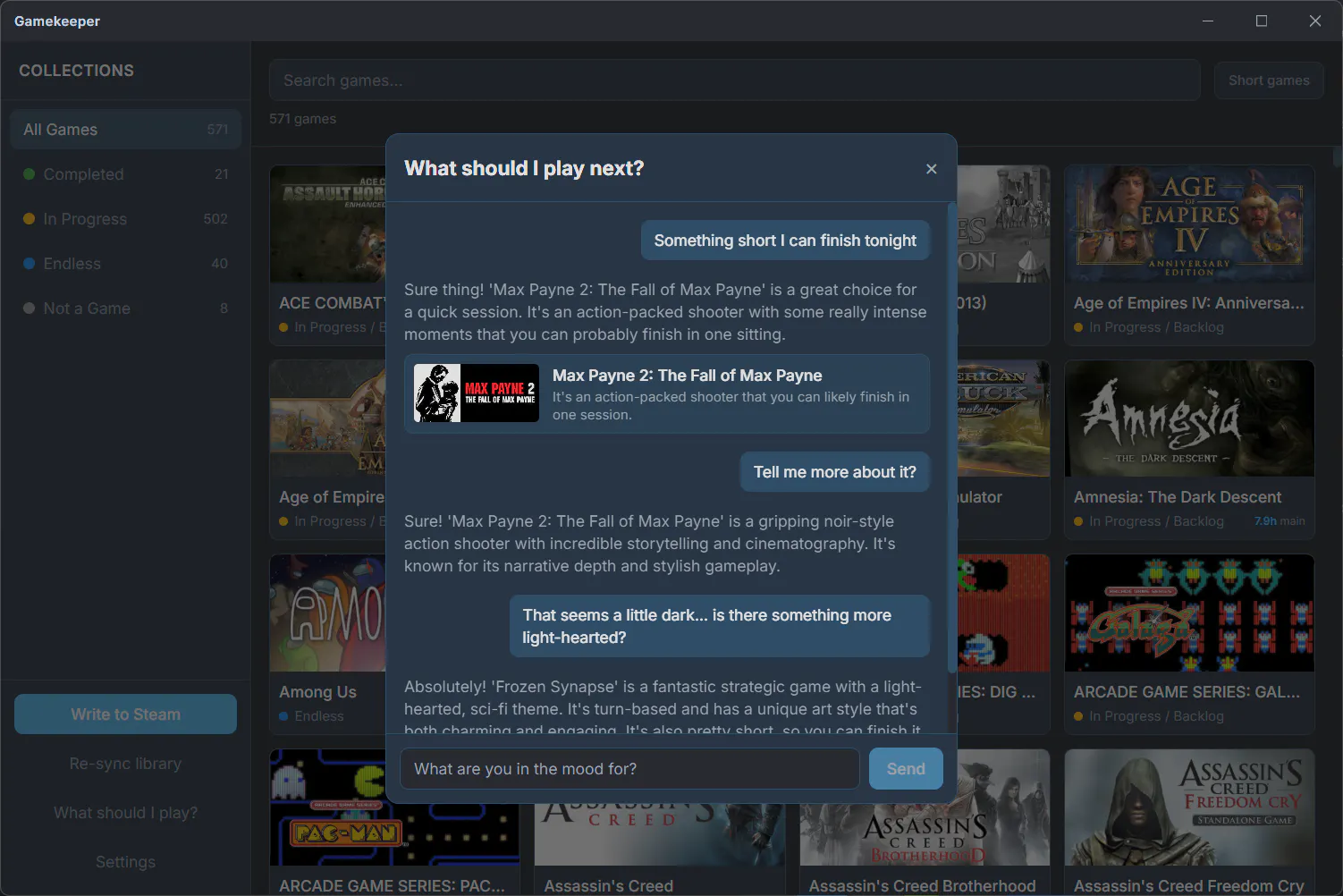The image size is (1343, 896).
Task: Open the Completed collection
Action: click(x=126, y=174)
